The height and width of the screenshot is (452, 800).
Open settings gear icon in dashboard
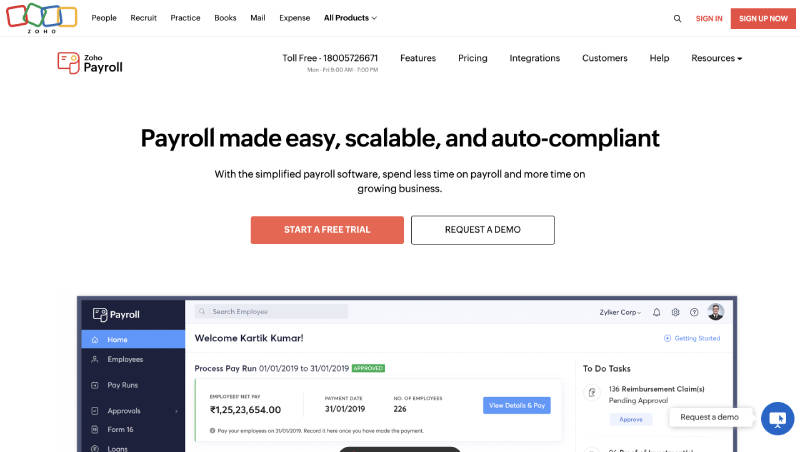(x=676, y=312)
